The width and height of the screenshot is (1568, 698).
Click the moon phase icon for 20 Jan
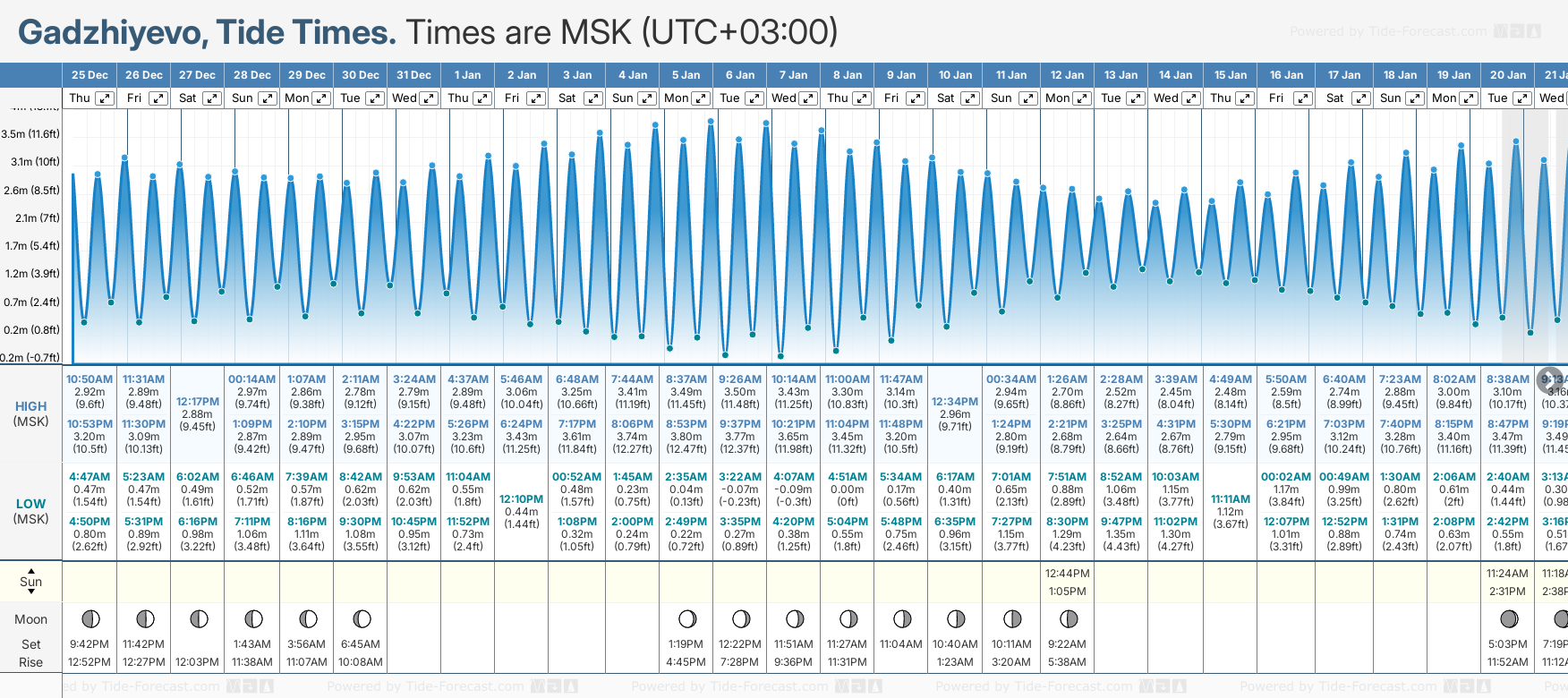click(x=1509, y=618)
